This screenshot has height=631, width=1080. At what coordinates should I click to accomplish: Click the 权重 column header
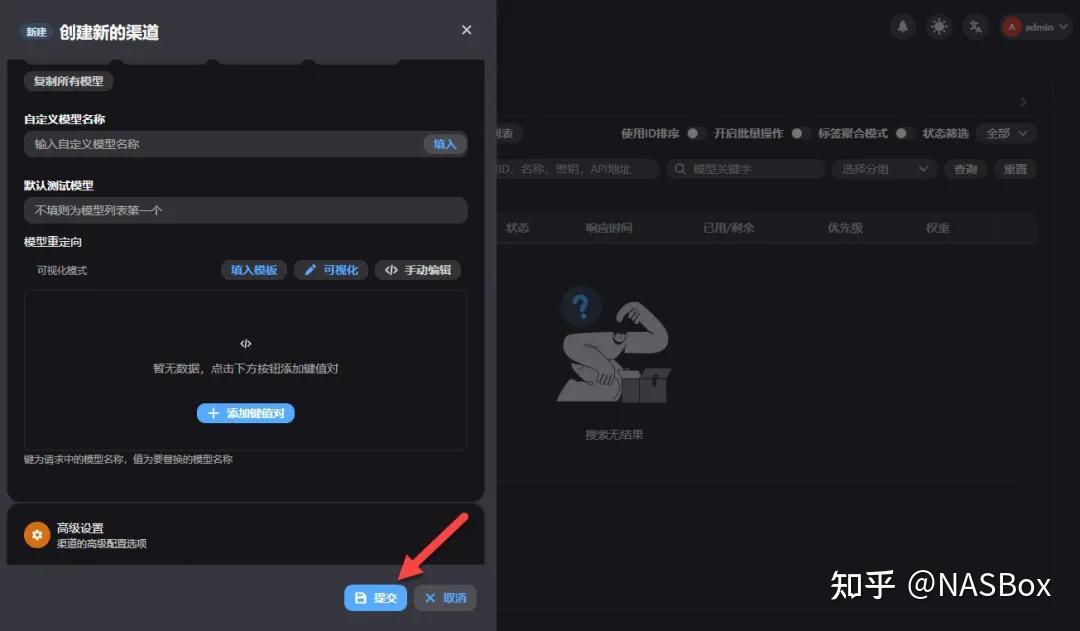(937, 228)
